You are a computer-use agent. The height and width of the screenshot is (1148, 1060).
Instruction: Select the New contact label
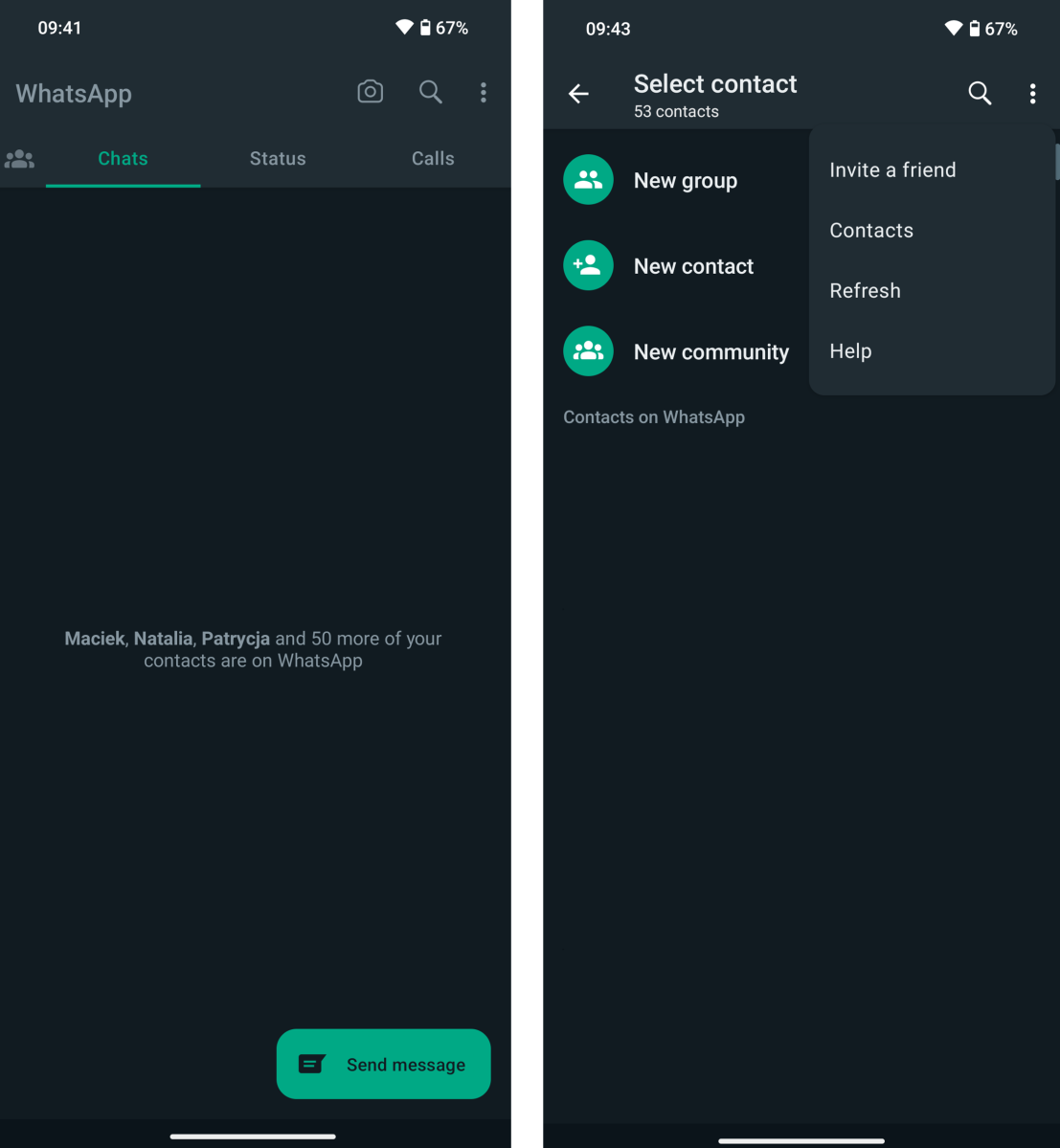coord(693,266)
